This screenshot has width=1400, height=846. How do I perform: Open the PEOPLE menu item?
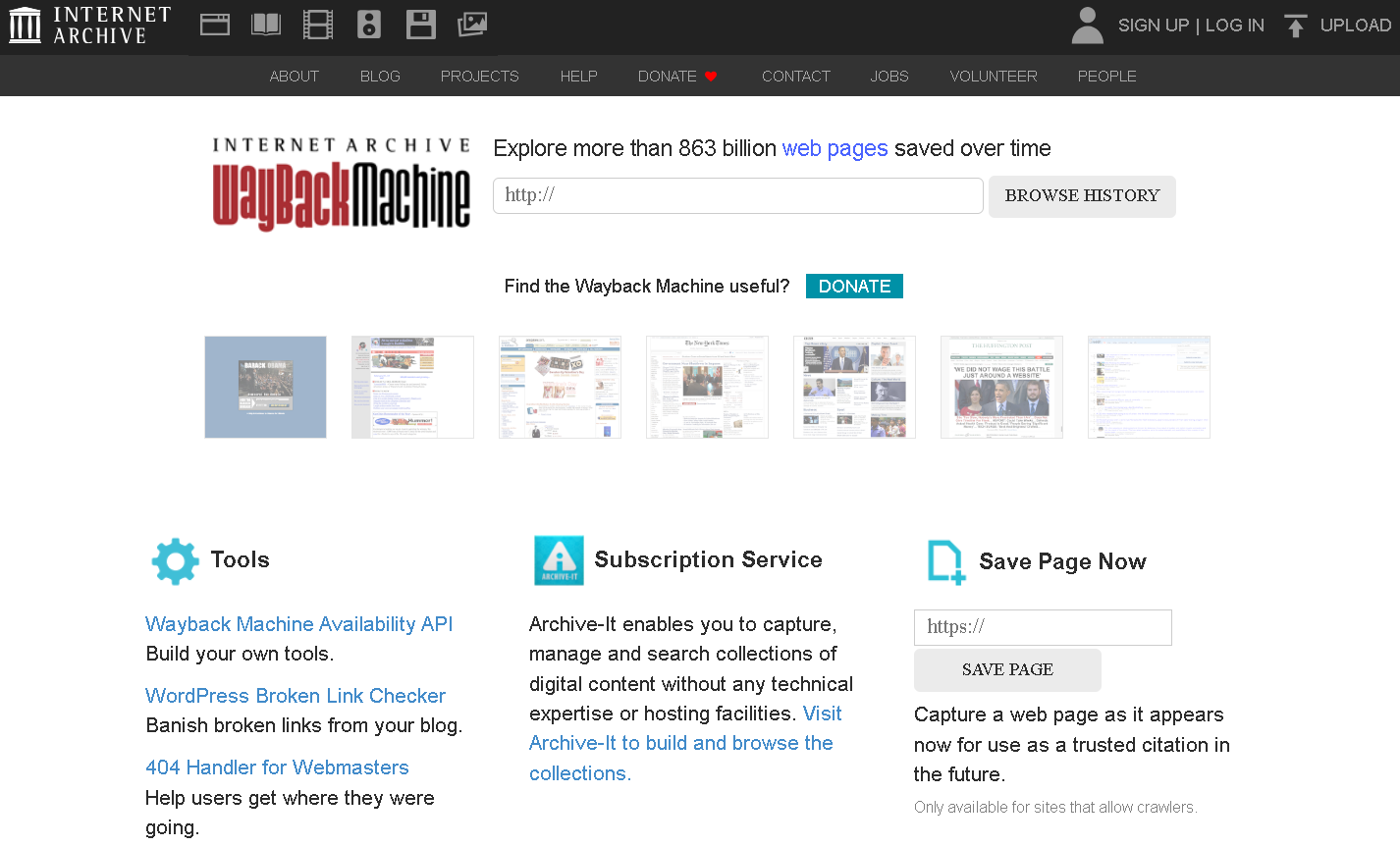(x=1107, y=76)
